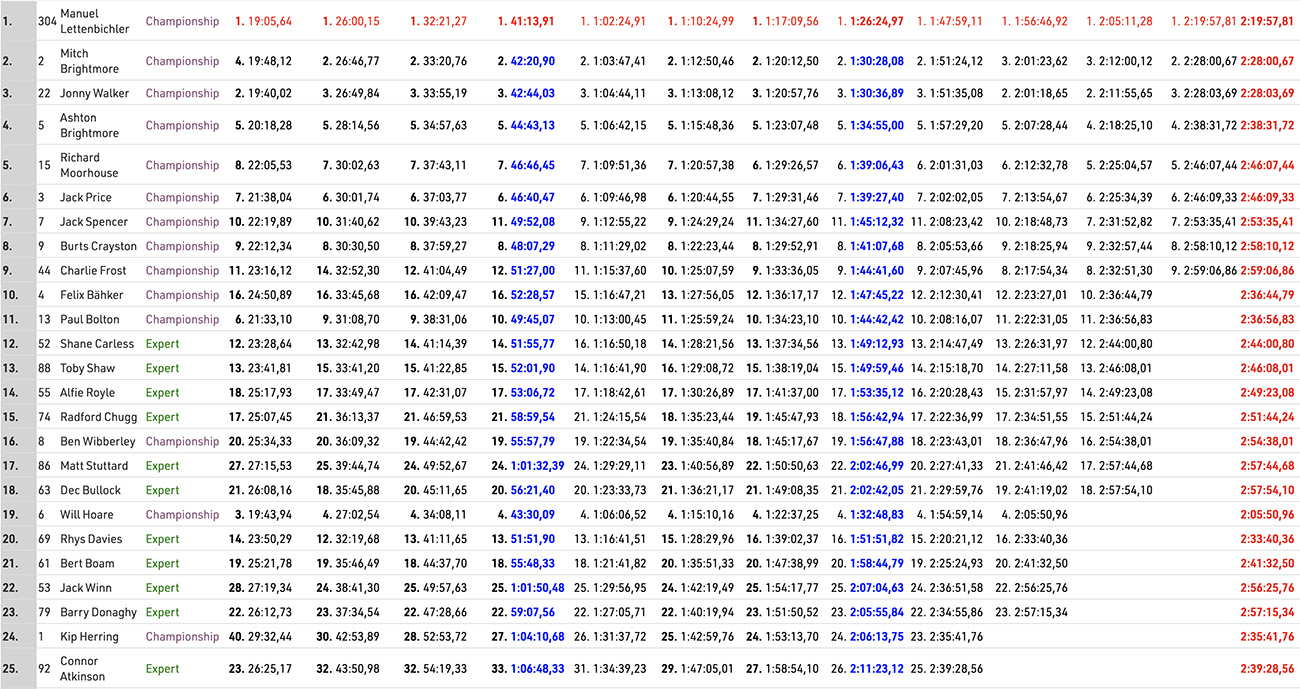Click Toby Shaw's name
The width and height of the screenshot is (1300, 689).
click(x=87, y=368)
